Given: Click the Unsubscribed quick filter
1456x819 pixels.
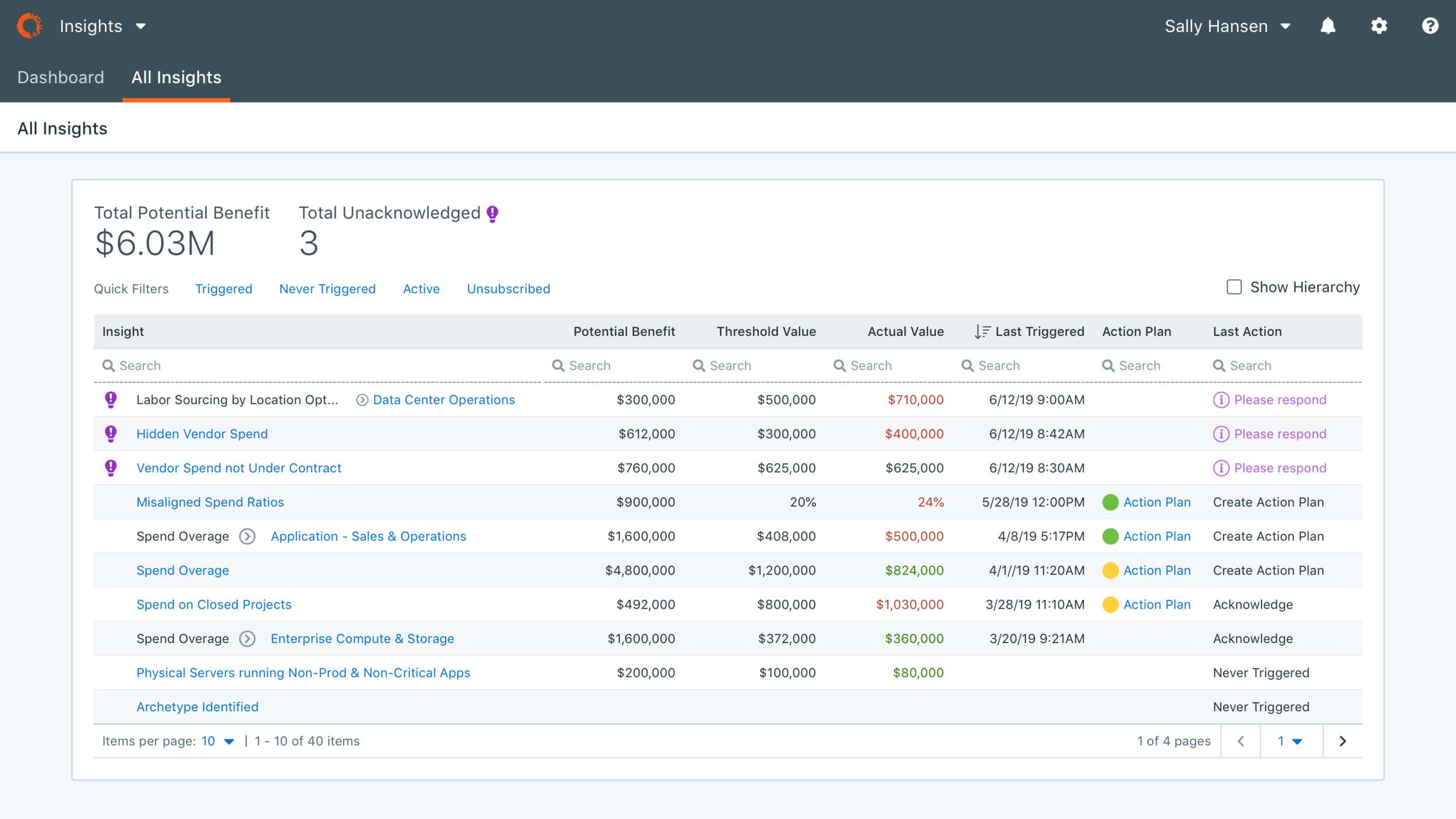Looking at the screenshot, I should click(508, 289).
